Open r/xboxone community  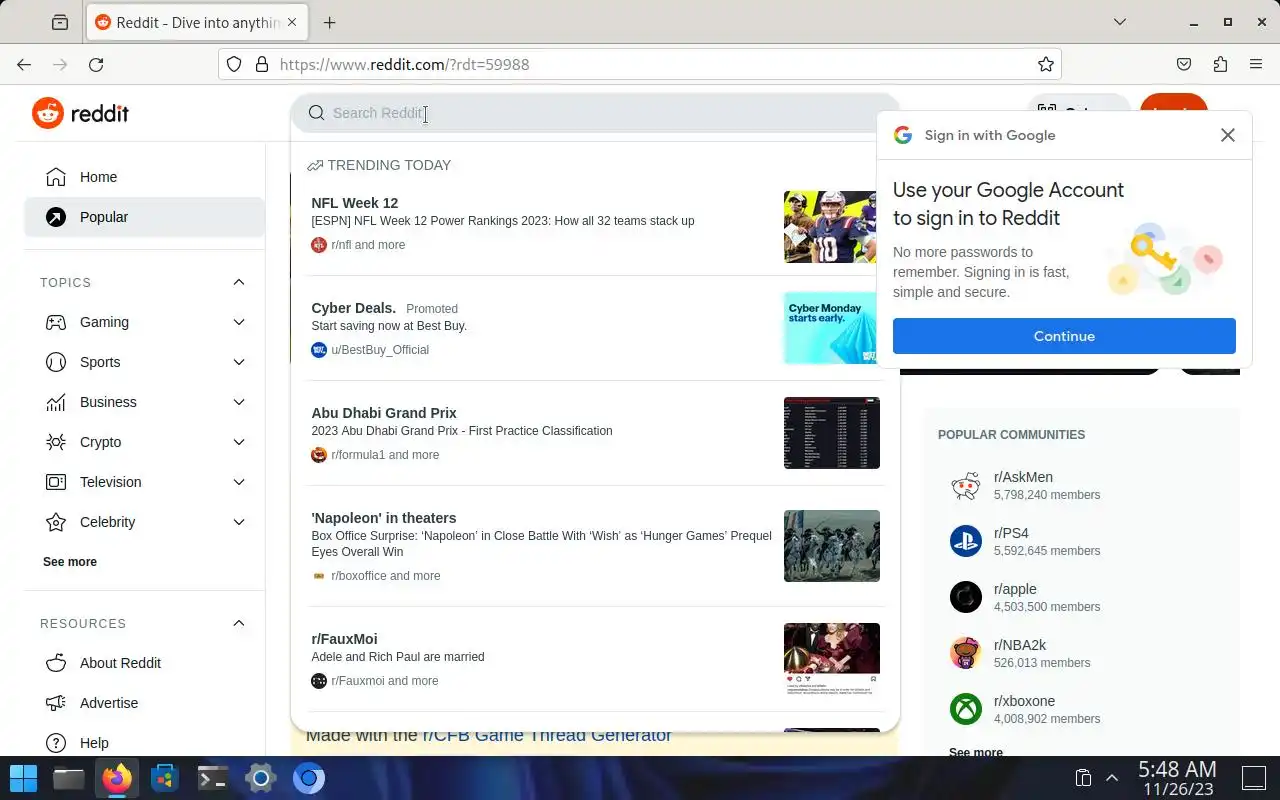pyautogui.click(x=1082, y=710)
